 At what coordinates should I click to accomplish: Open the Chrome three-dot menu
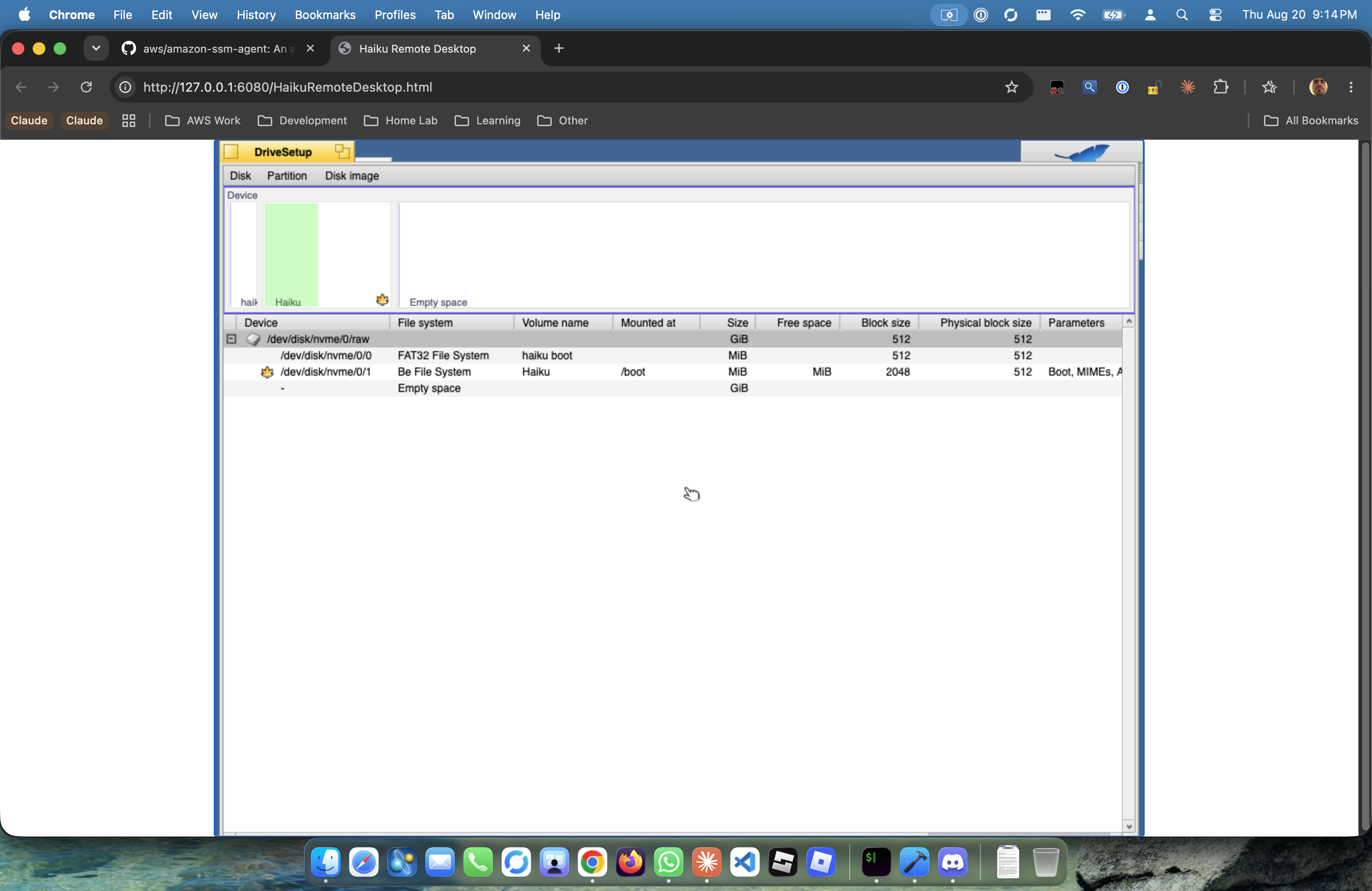click(1351, 87)
